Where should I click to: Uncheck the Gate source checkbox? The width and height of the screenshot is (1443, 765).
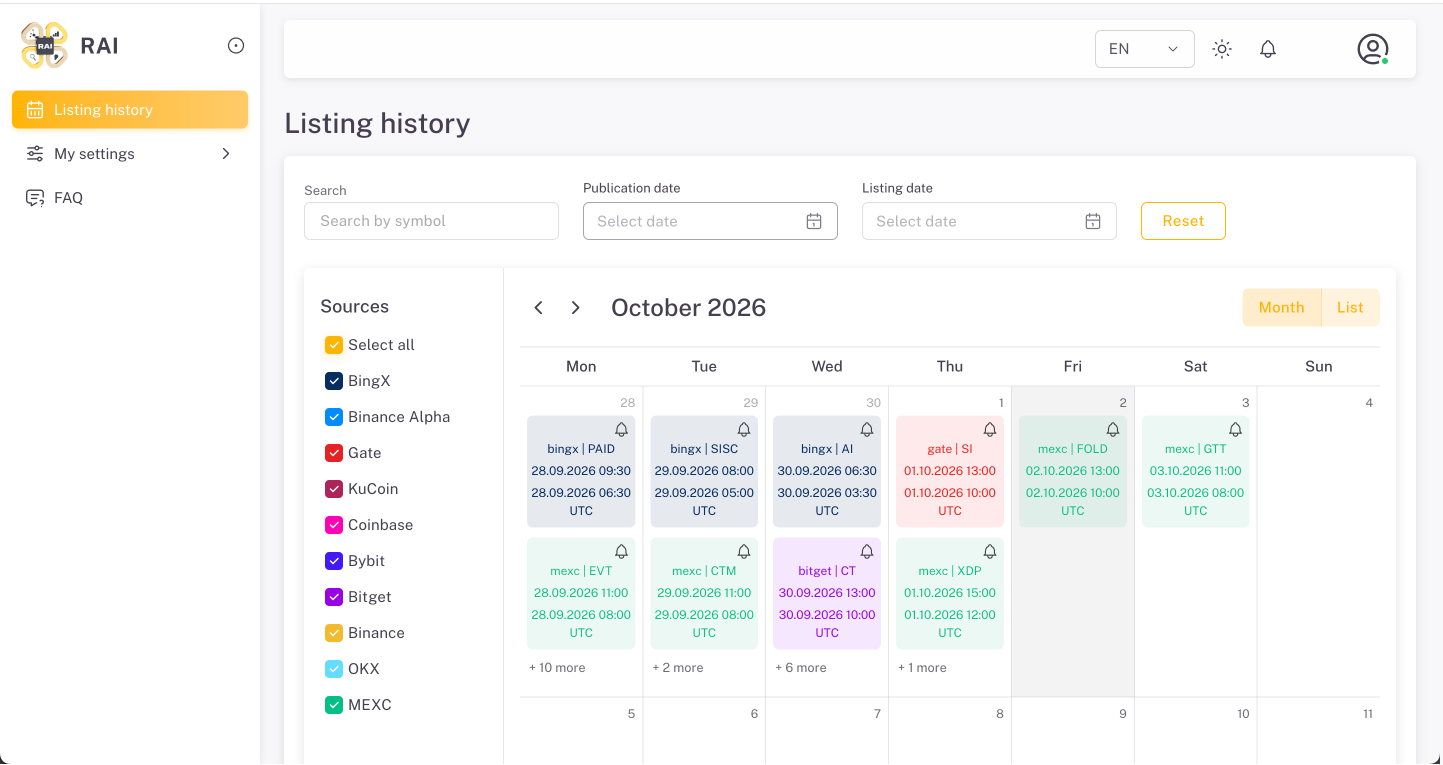pyautogui.click(x=334, y=453)
